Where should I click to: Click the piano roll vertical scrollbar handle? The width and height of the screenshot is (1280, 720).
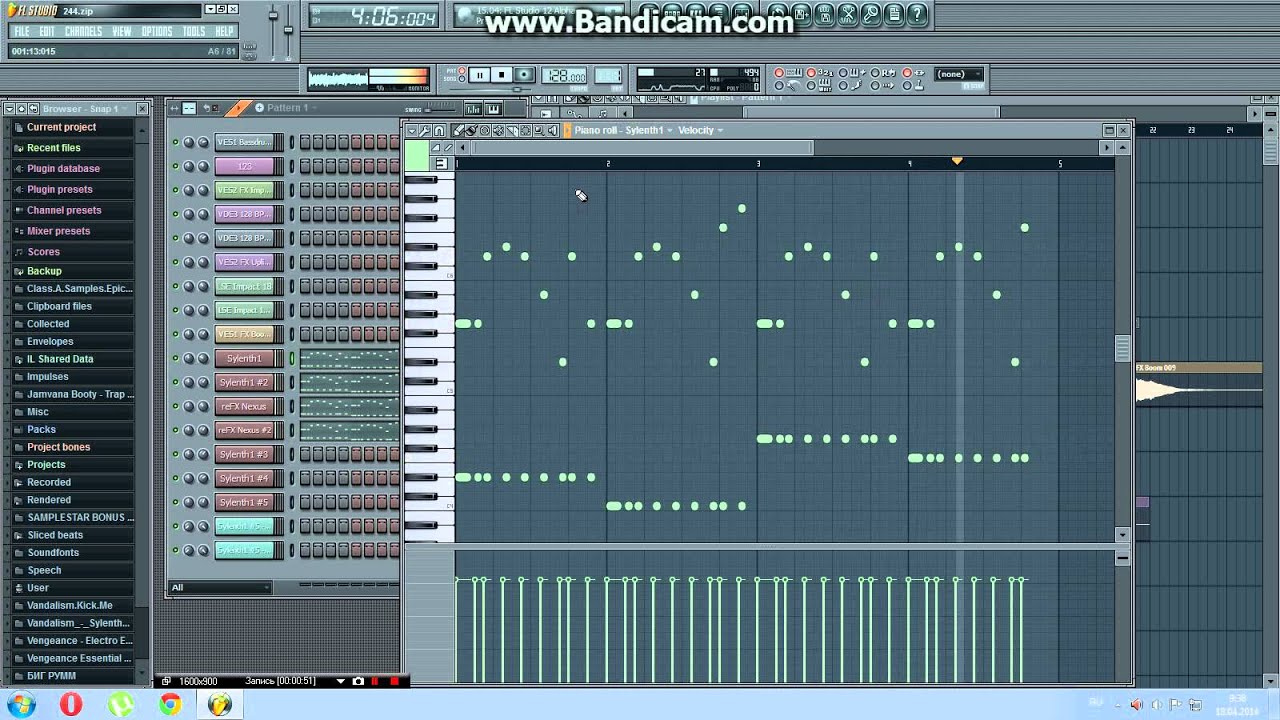tap(1123, 348)
